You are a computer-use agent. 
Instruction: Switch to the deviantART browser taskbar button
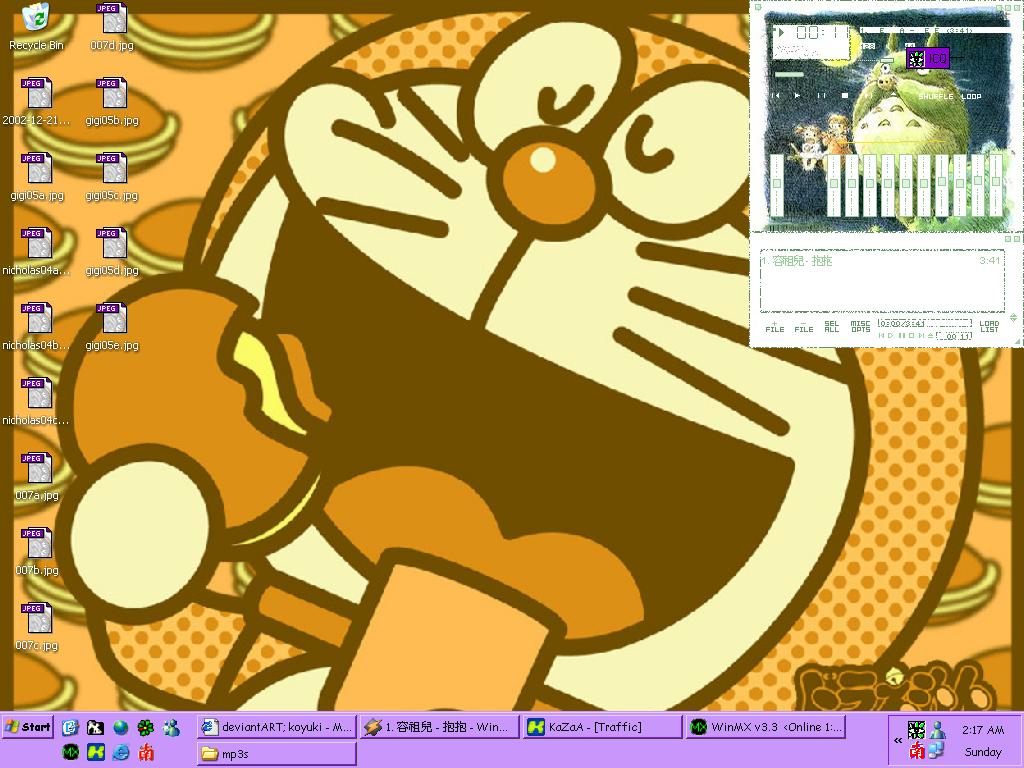[276, 727]
